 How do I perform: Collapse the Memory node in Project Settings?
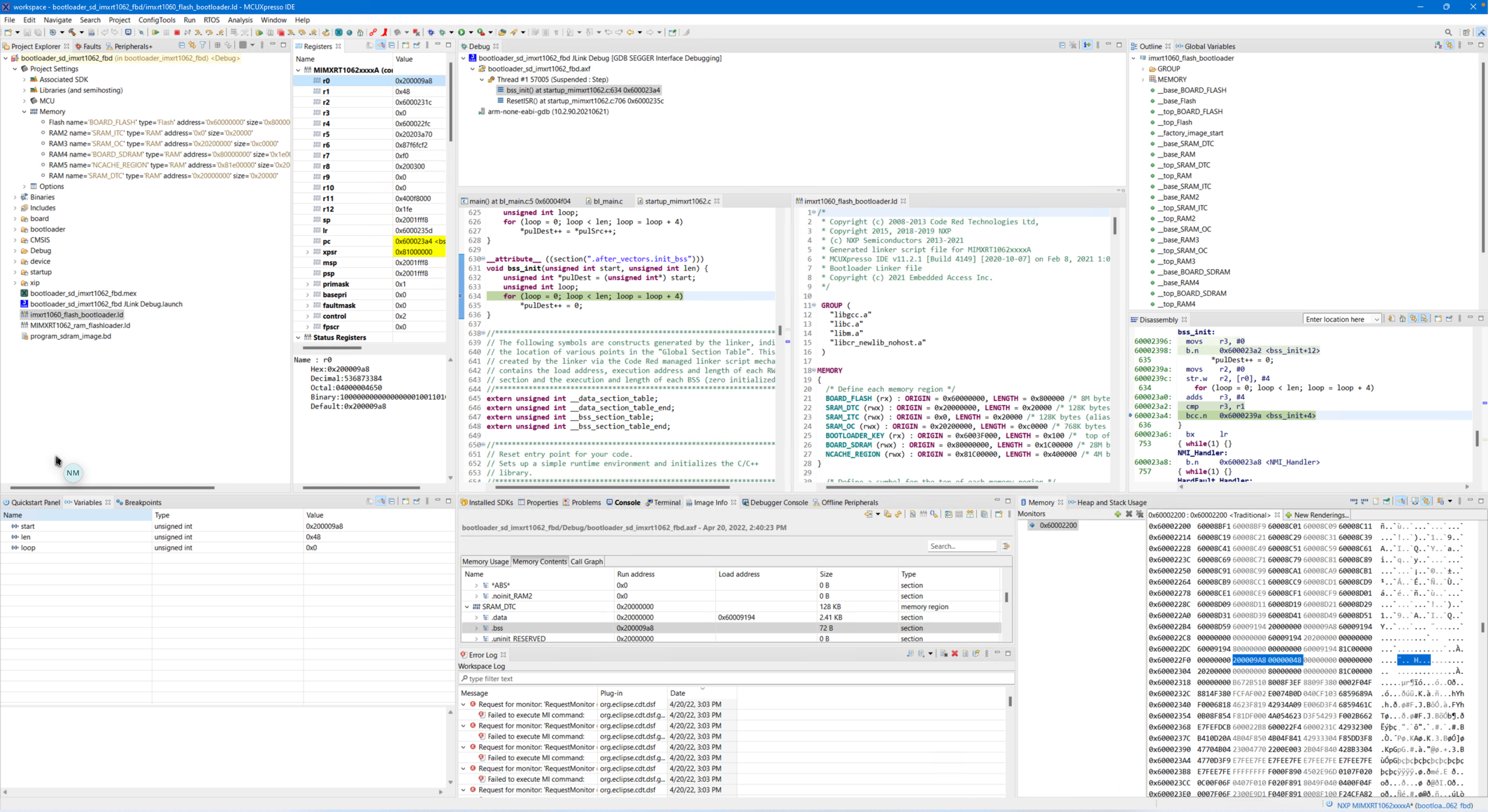pos(24,112)
